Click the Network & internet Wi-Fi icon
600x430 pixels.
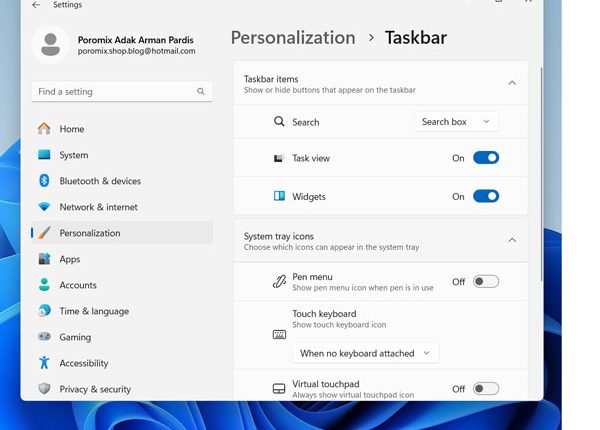tap(44, 207)
